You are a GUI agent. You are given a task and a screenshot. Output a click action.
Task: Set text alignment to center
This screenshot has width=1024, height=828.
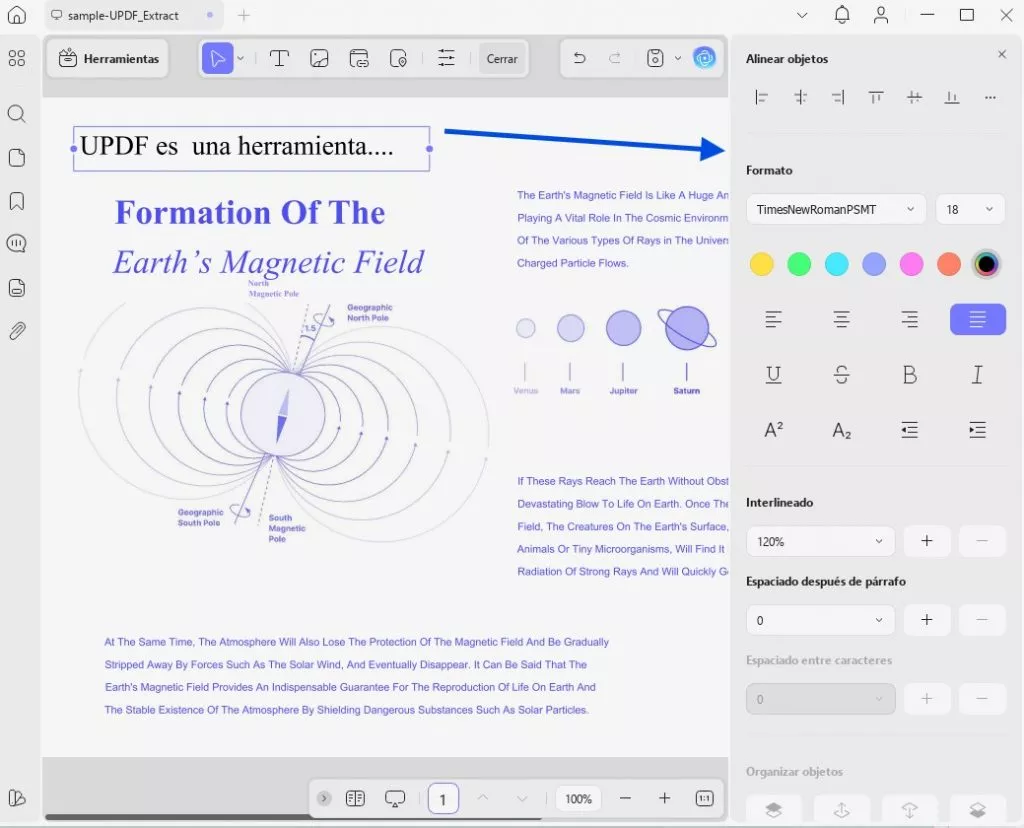pos(842,319)
